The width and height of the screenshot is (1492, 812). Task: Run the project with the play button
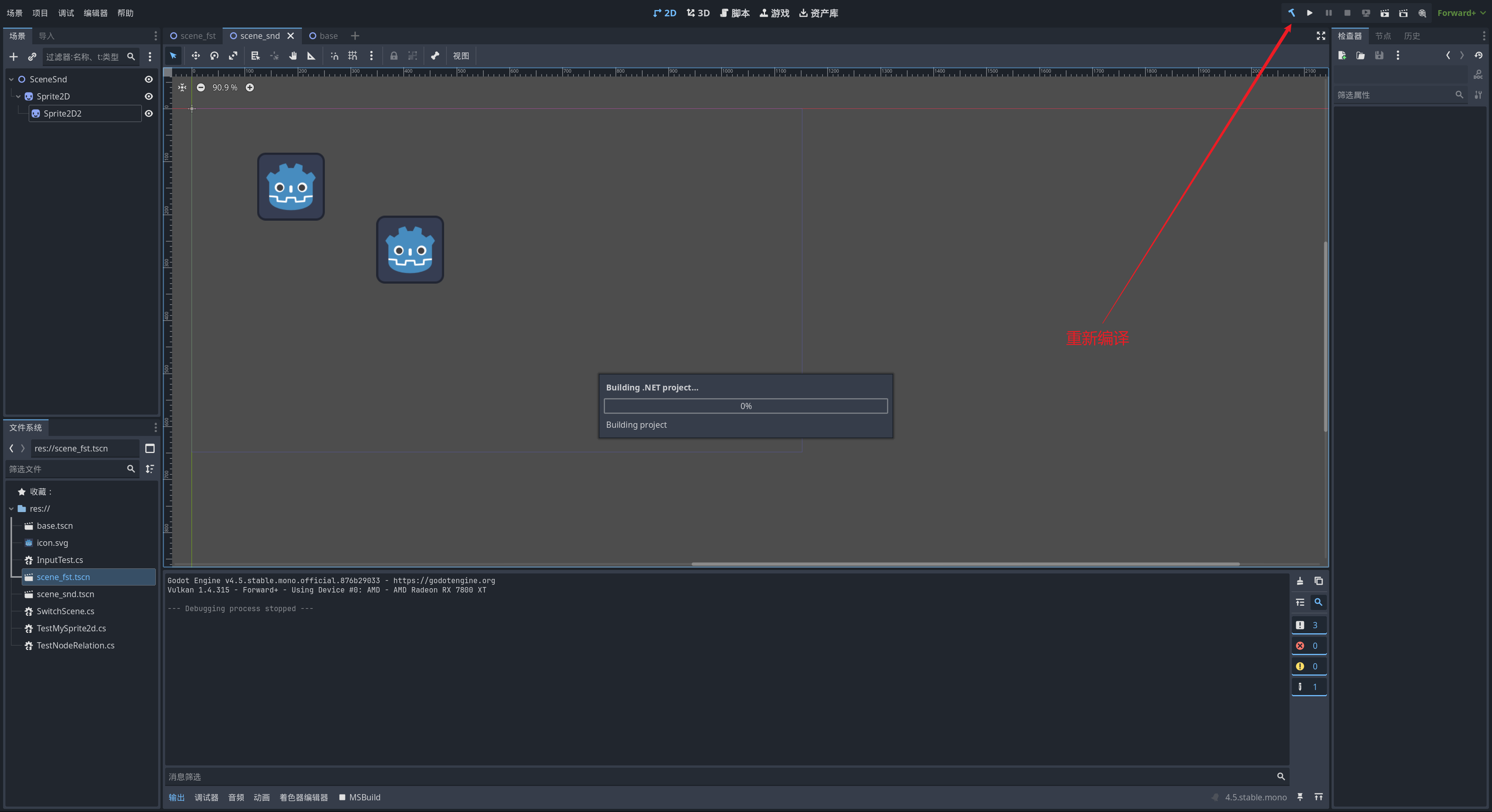click(x=1309, y=13)
